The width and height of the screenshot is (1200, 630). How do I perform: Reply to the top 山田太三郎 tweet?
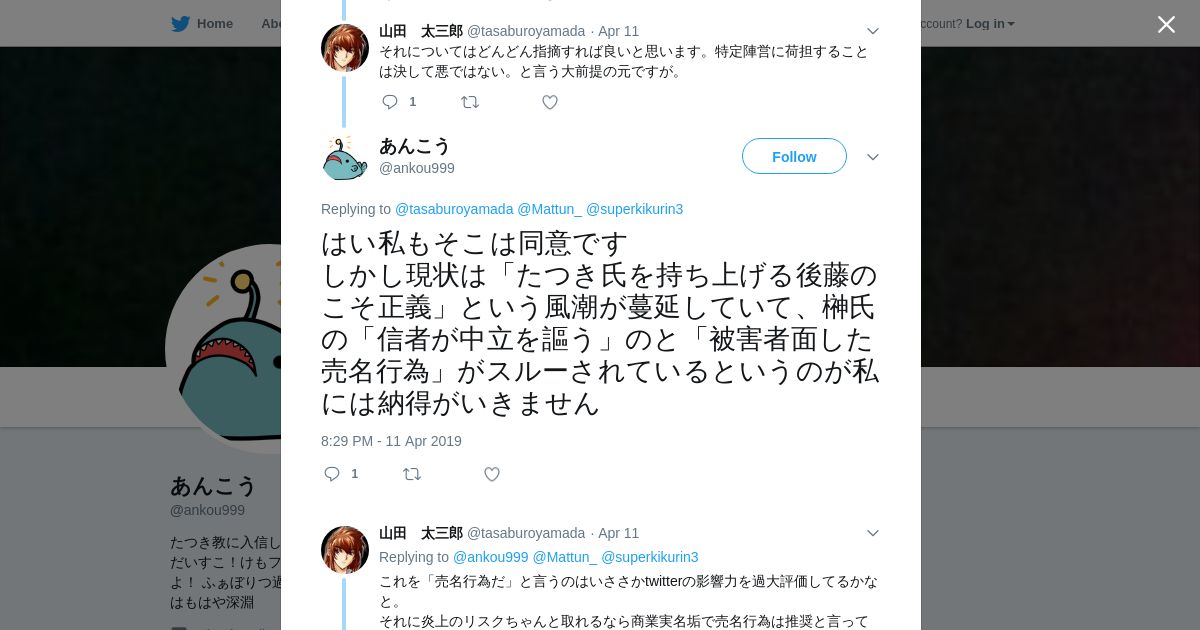click(x=390, y=102)
